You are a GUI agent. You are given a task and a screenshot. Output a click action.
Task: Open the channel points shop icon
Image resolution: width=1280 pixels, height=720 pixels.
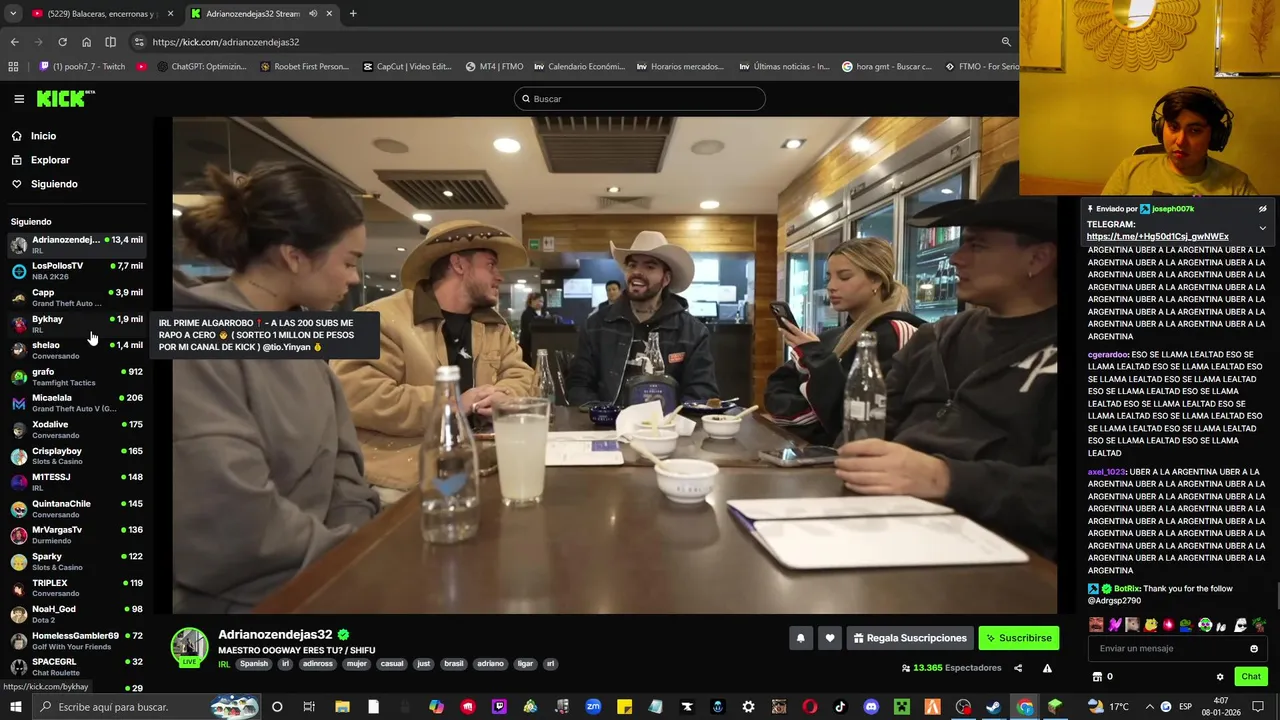[x=1097, y=677]
